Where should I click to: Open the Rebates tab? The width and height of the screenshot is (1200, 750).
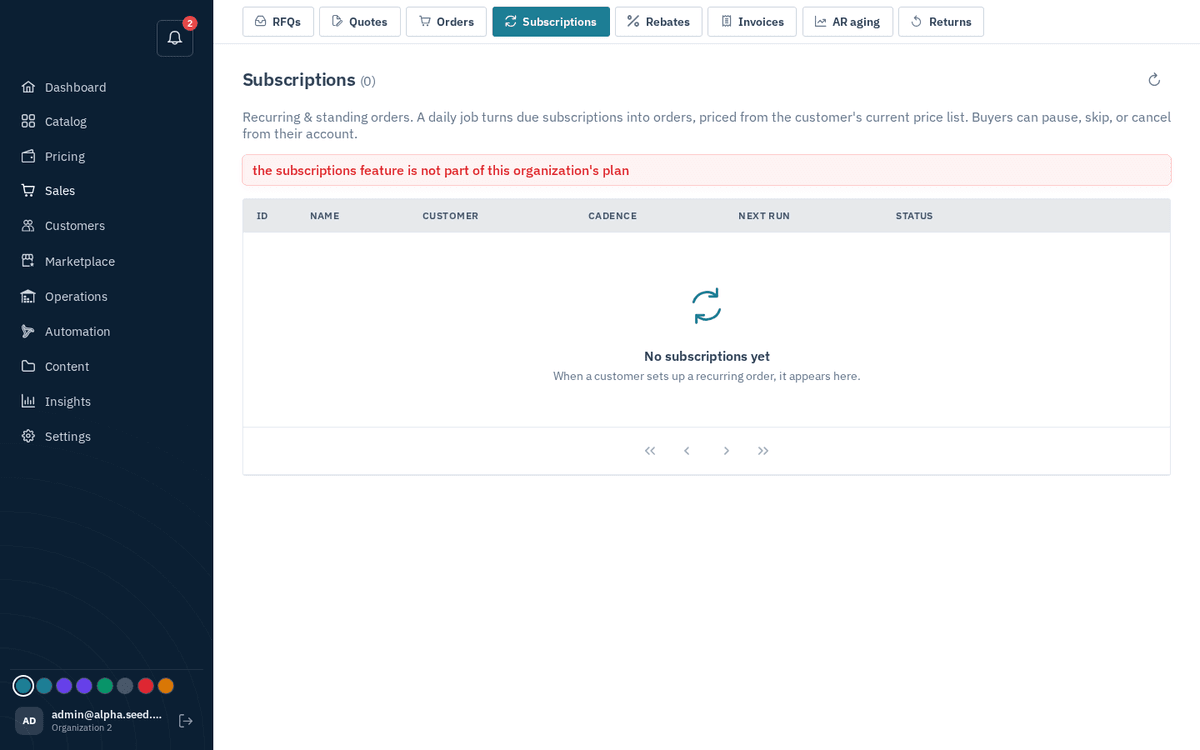(658, 22)
